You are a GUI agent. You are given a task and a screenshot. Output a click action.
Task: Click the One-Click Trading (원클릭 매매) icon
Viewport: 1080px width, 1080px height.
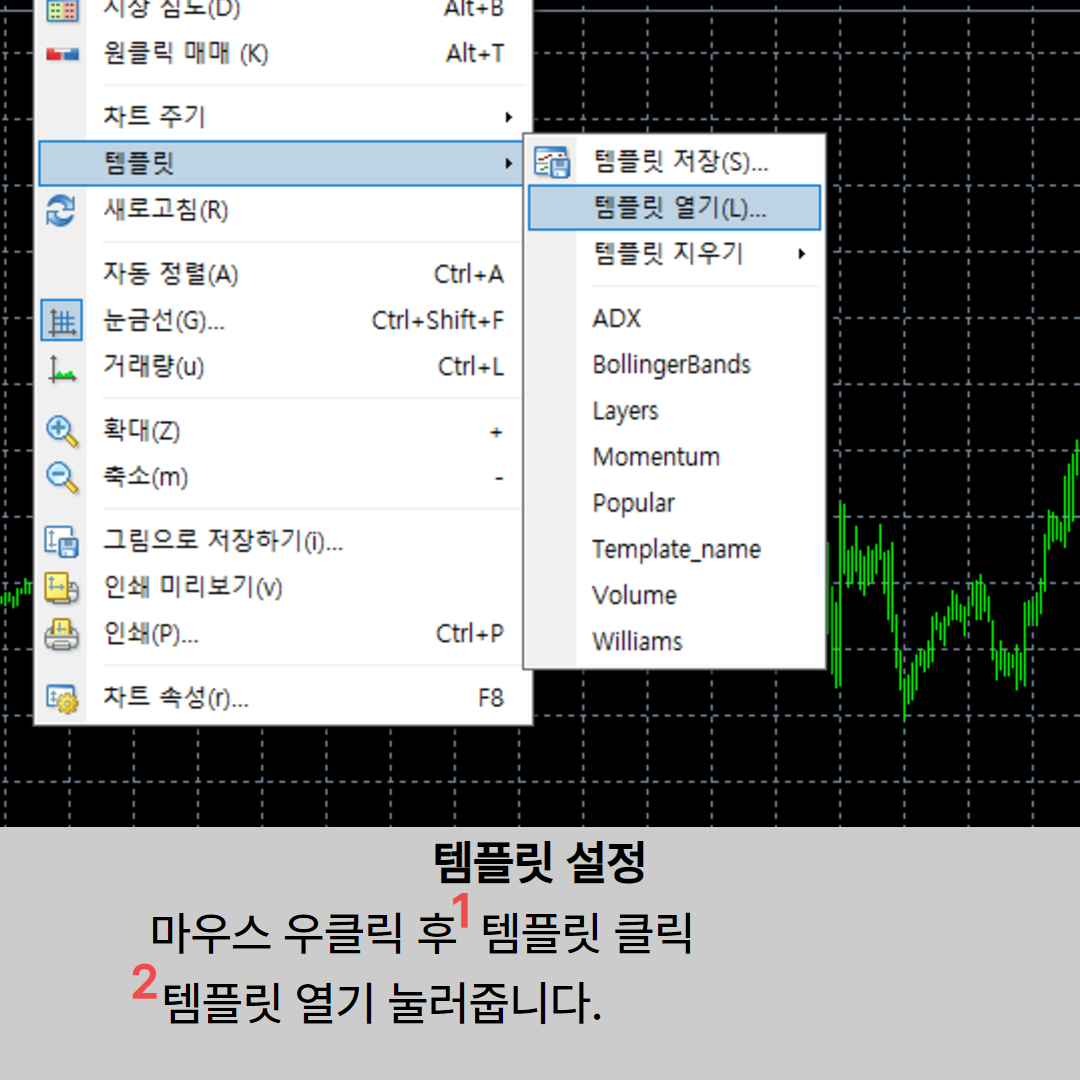pyautogui.click(x=62, y=53)
